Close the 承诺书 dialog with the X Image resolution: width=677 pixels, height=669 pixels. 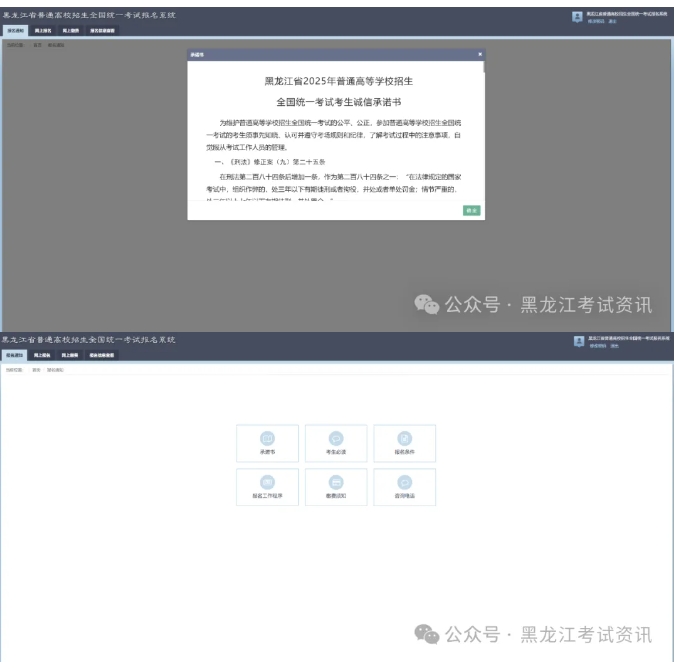[x=480, y=54]
